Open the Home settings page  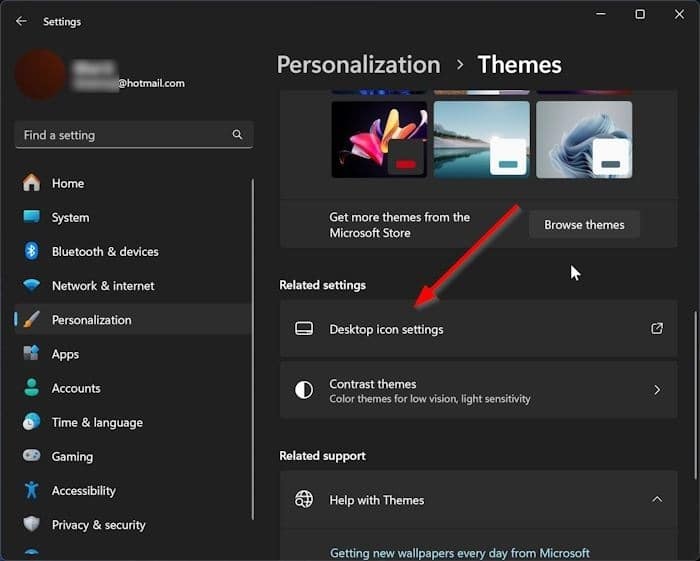pyautogui.click(x=67, y=183)
